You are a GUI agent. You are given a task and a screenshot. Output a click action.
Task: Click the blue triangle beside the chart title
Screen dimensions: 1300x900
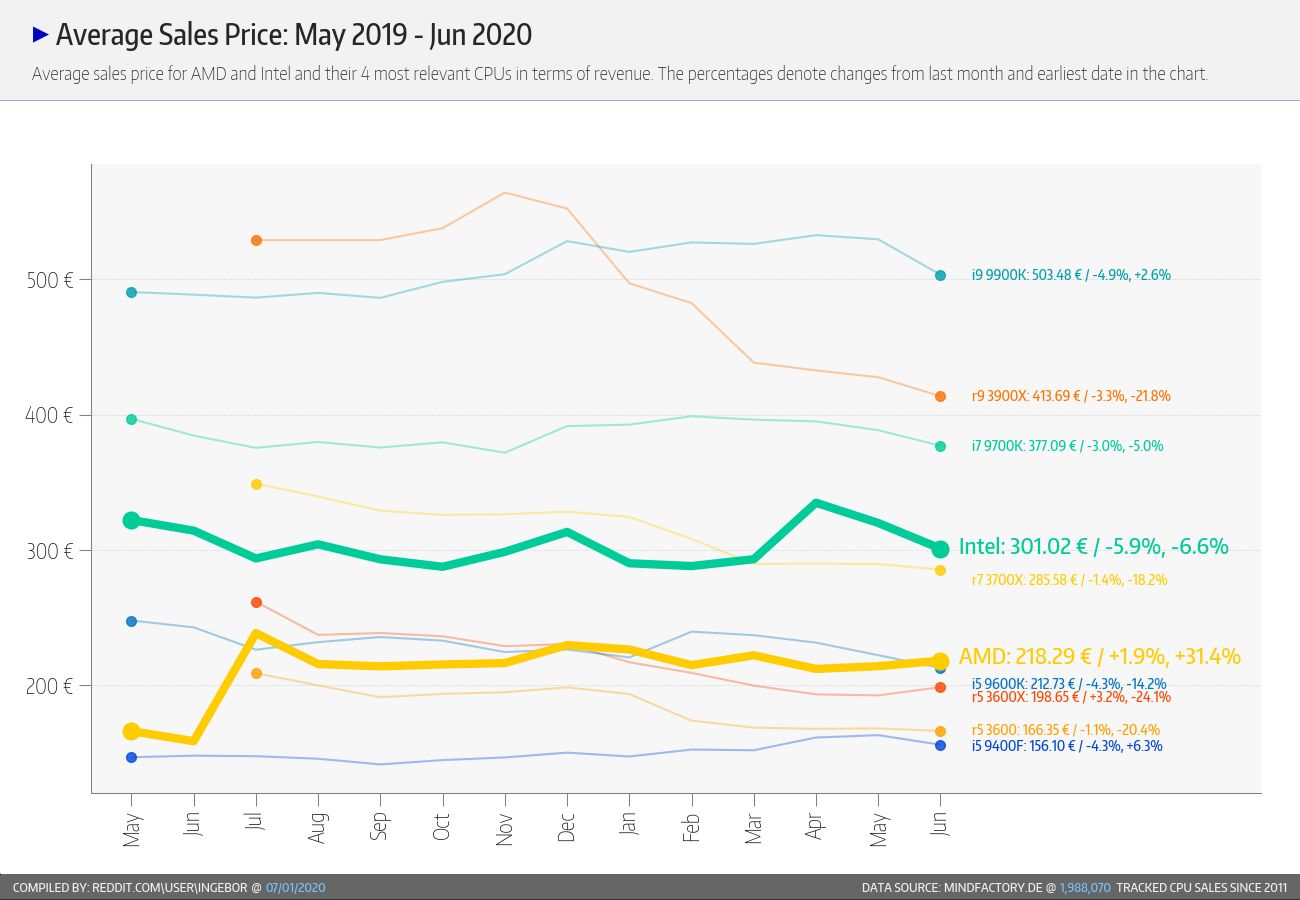click(41, 35)
